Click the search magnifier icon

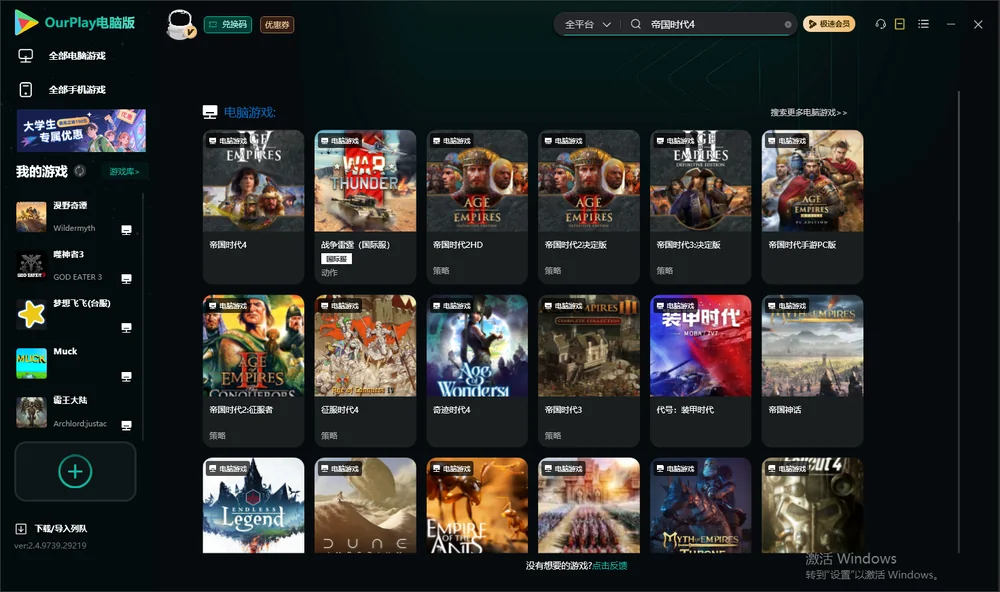pyautogui.click(x=635, y=24)
